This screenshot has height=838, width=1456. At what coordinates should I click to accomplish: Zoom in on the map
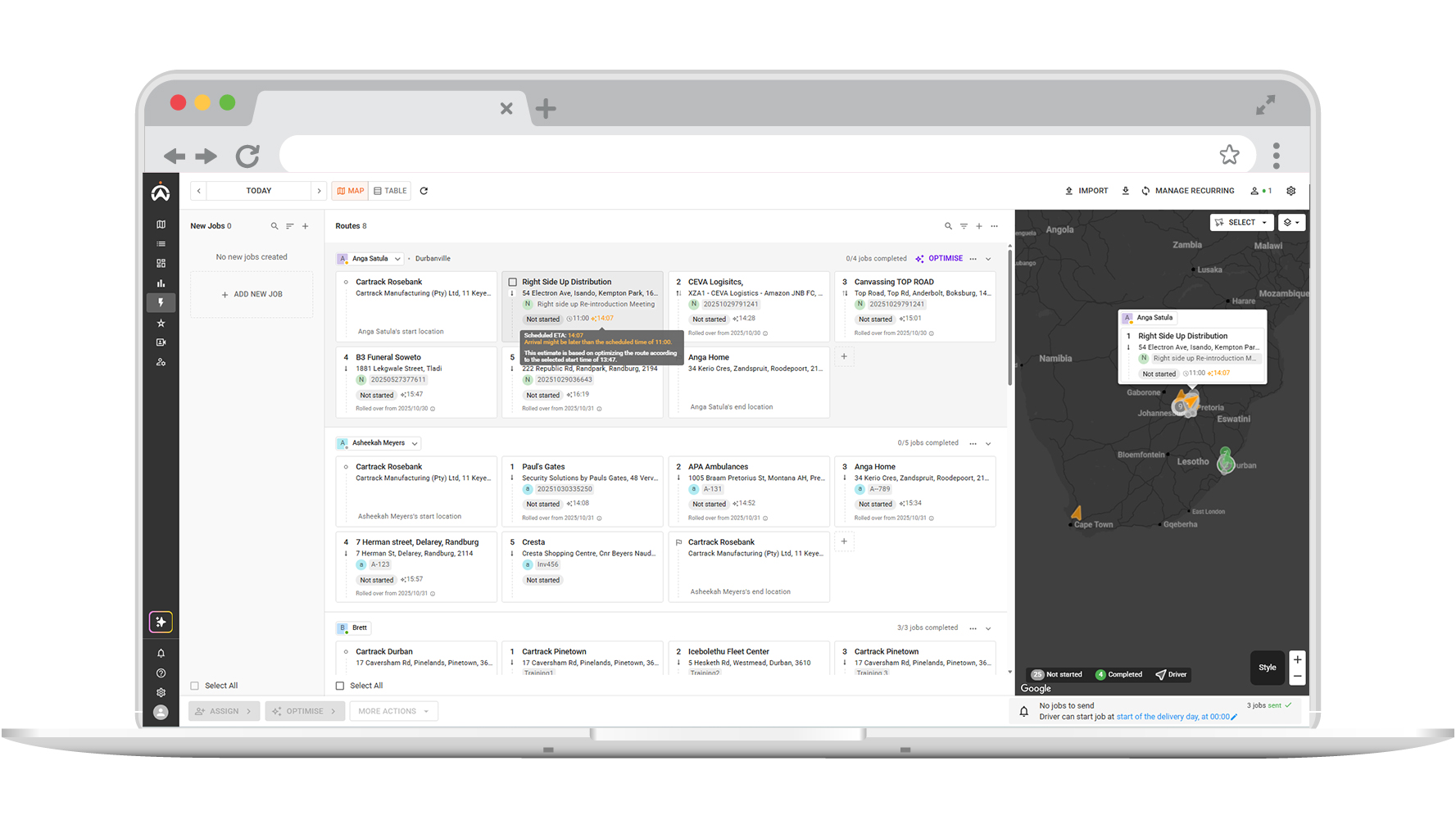point(1297,660)
